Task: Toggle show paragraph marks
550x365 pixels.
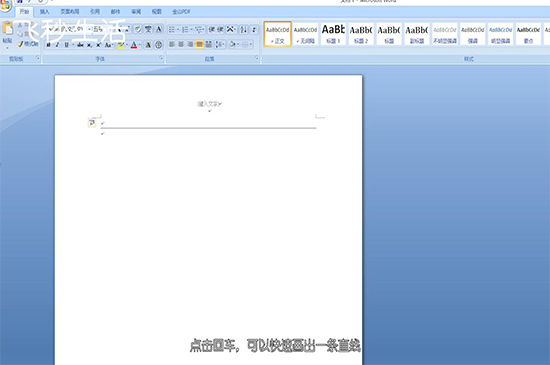Action: pyautogui.click(x=254, y=29)
